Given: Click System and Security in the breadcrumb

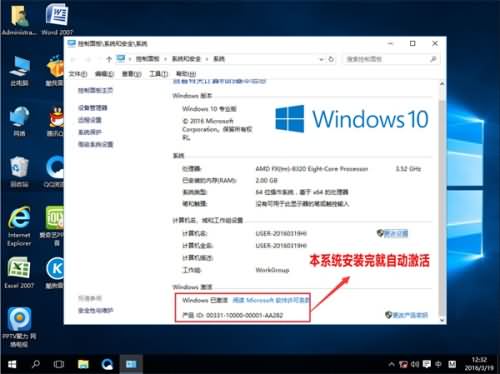Looking at the screenshot, I should point(186,59).
